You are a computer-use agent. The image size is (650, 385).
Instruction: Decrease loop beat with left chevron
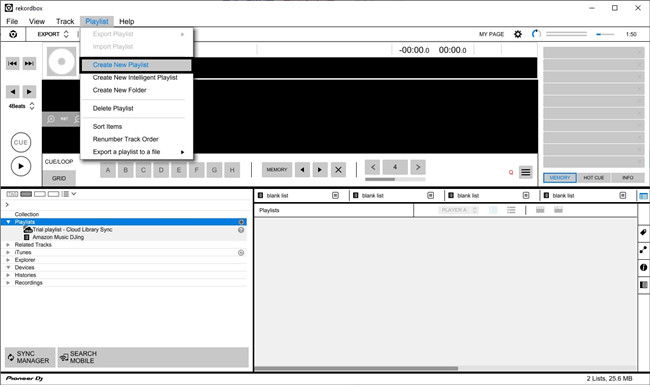(x=373, y=167)
